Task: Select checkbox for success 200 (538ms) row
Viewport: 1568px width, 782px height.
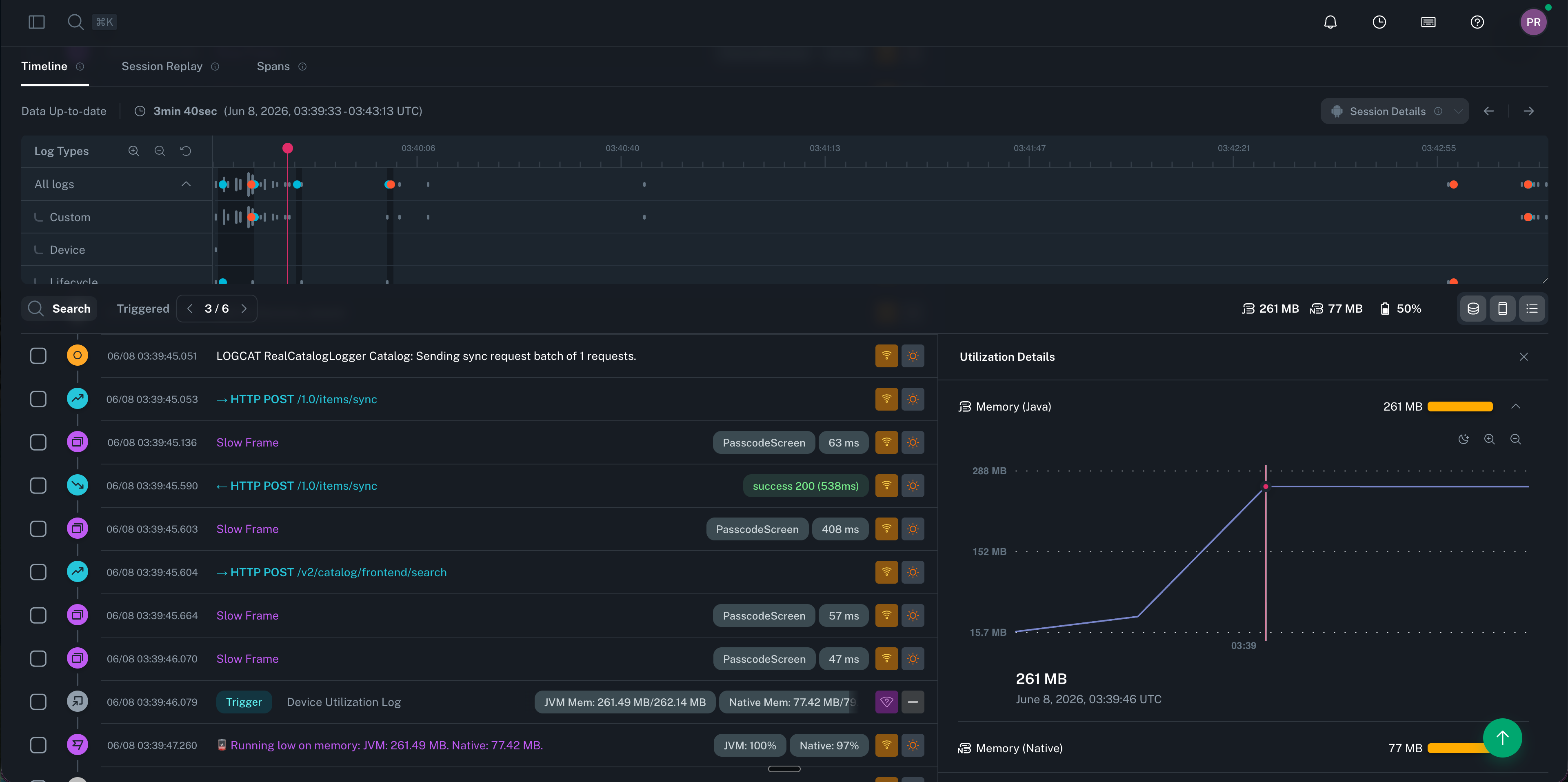Action: (x=38, y=486)
